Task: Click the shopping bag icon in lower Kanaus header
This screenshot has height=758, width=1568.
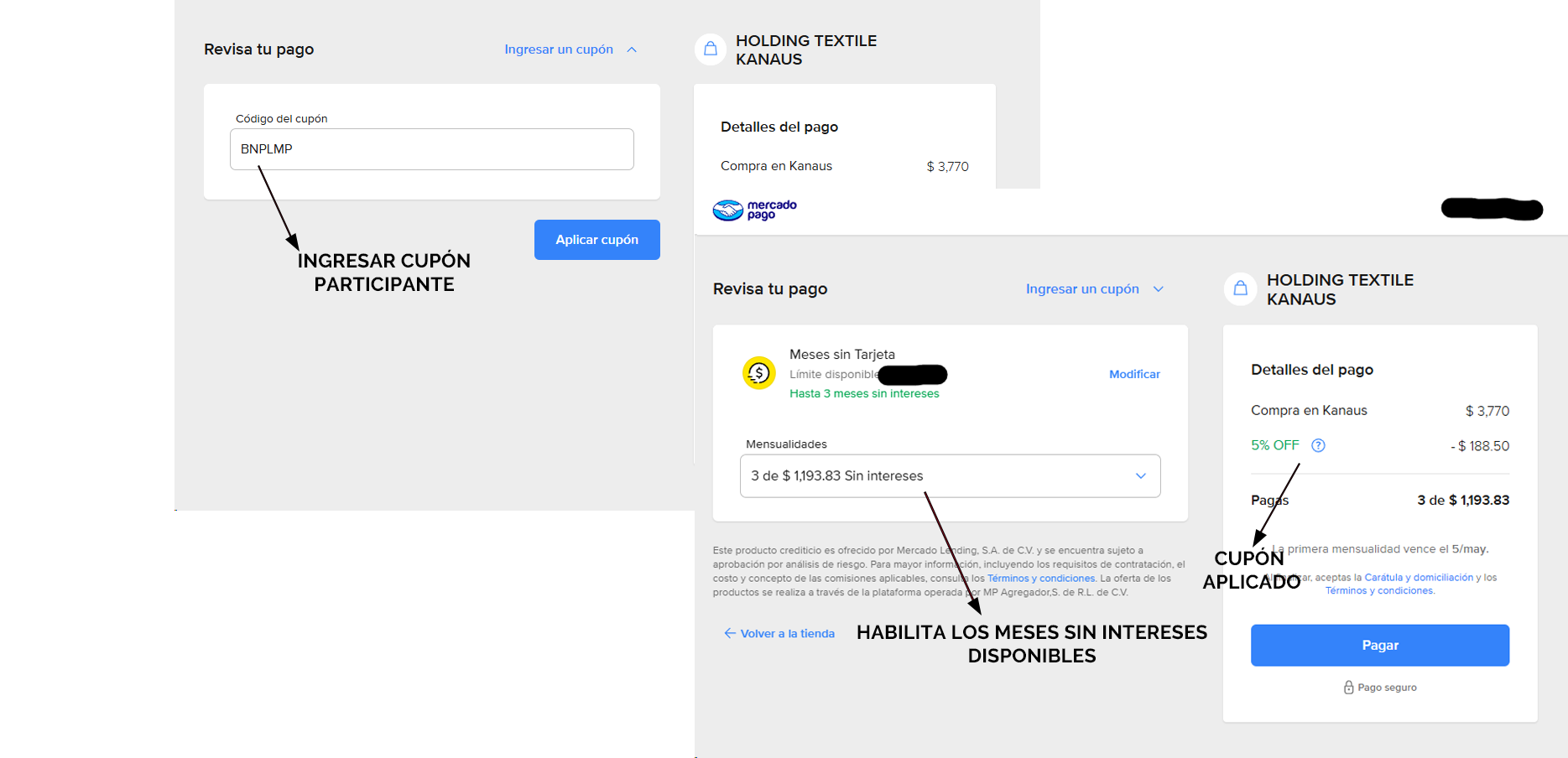Action: coord(1240,288)
